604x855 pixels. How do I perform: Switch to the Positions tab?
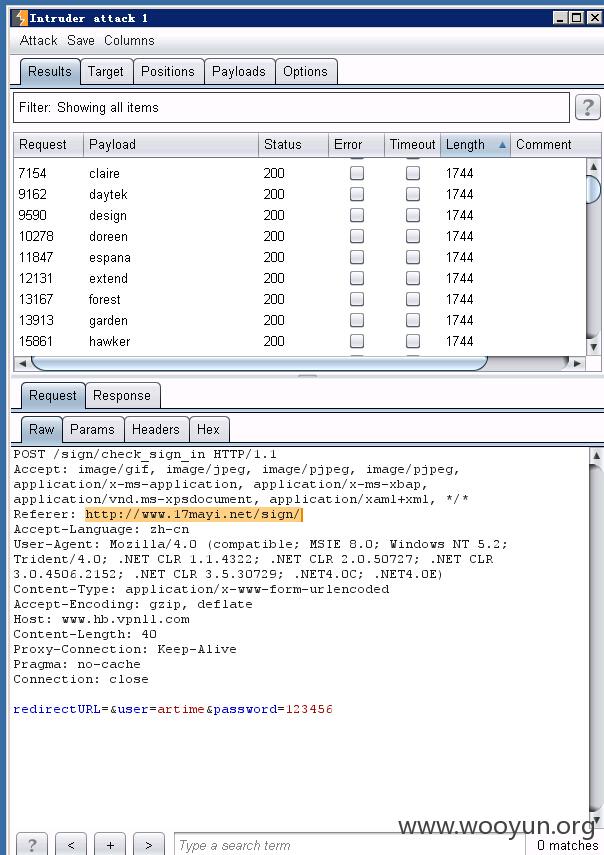click(x=168, y=71)
